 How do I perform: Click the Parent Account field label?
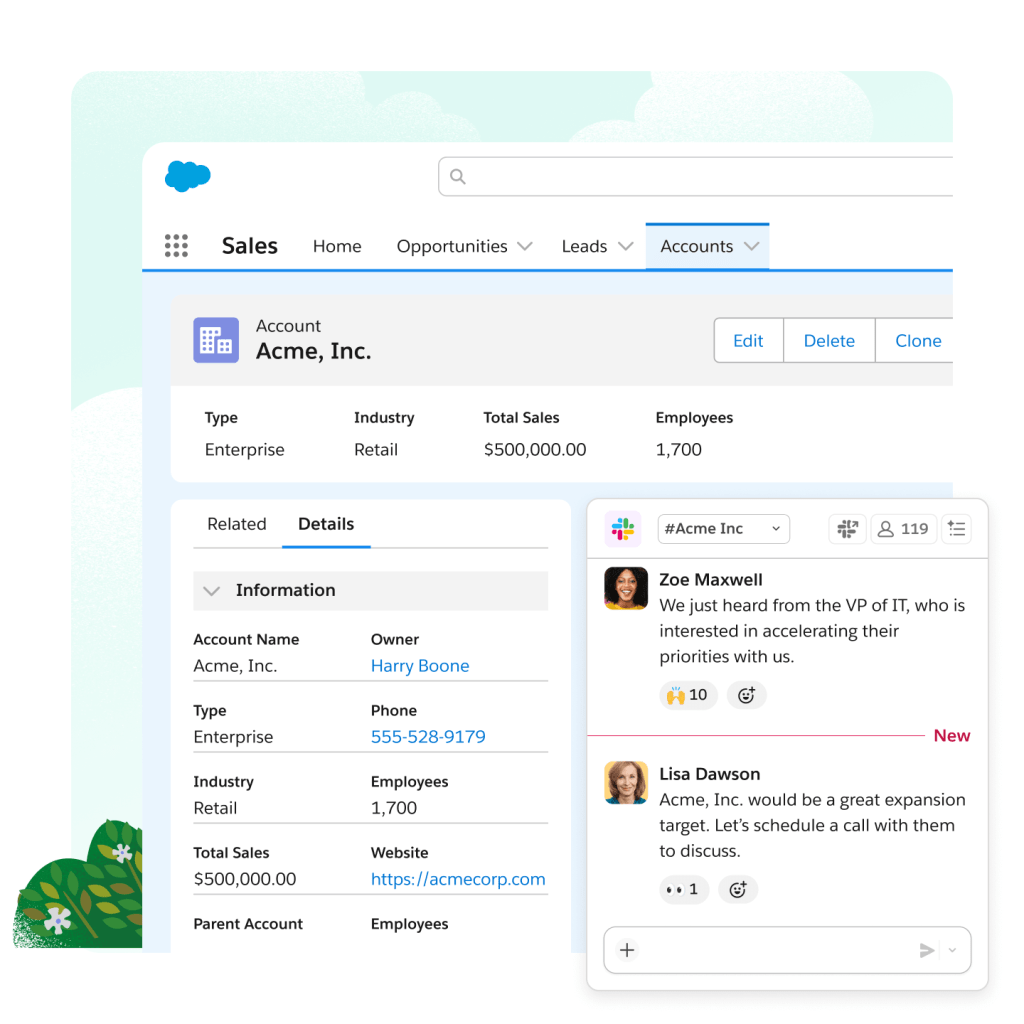point(248,924)
